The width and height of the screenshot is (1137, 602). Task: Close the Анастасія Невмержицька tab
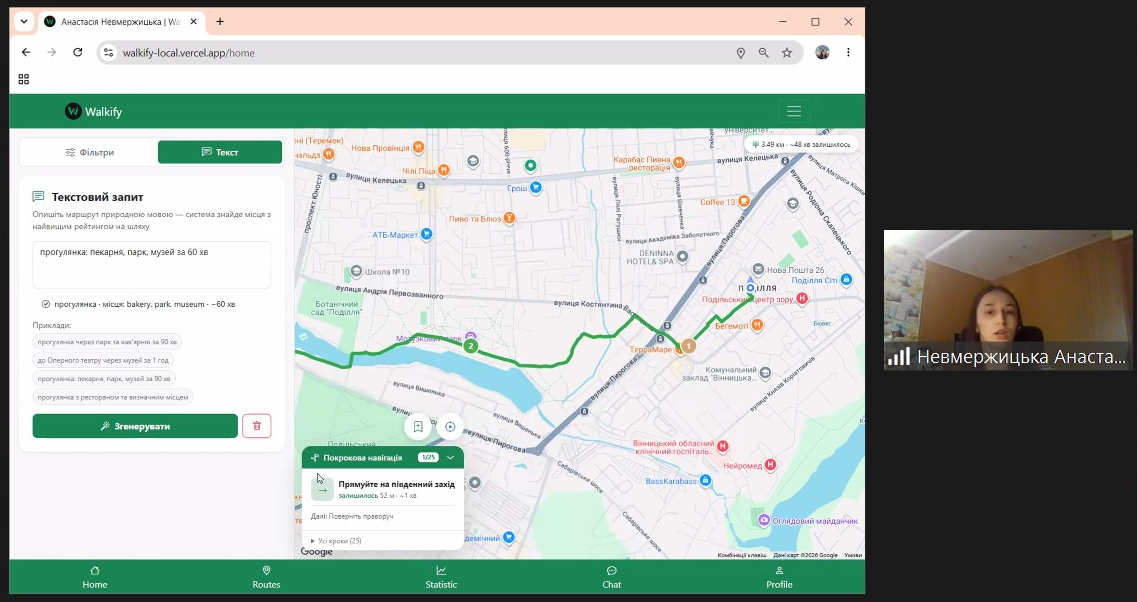point(194,22)
